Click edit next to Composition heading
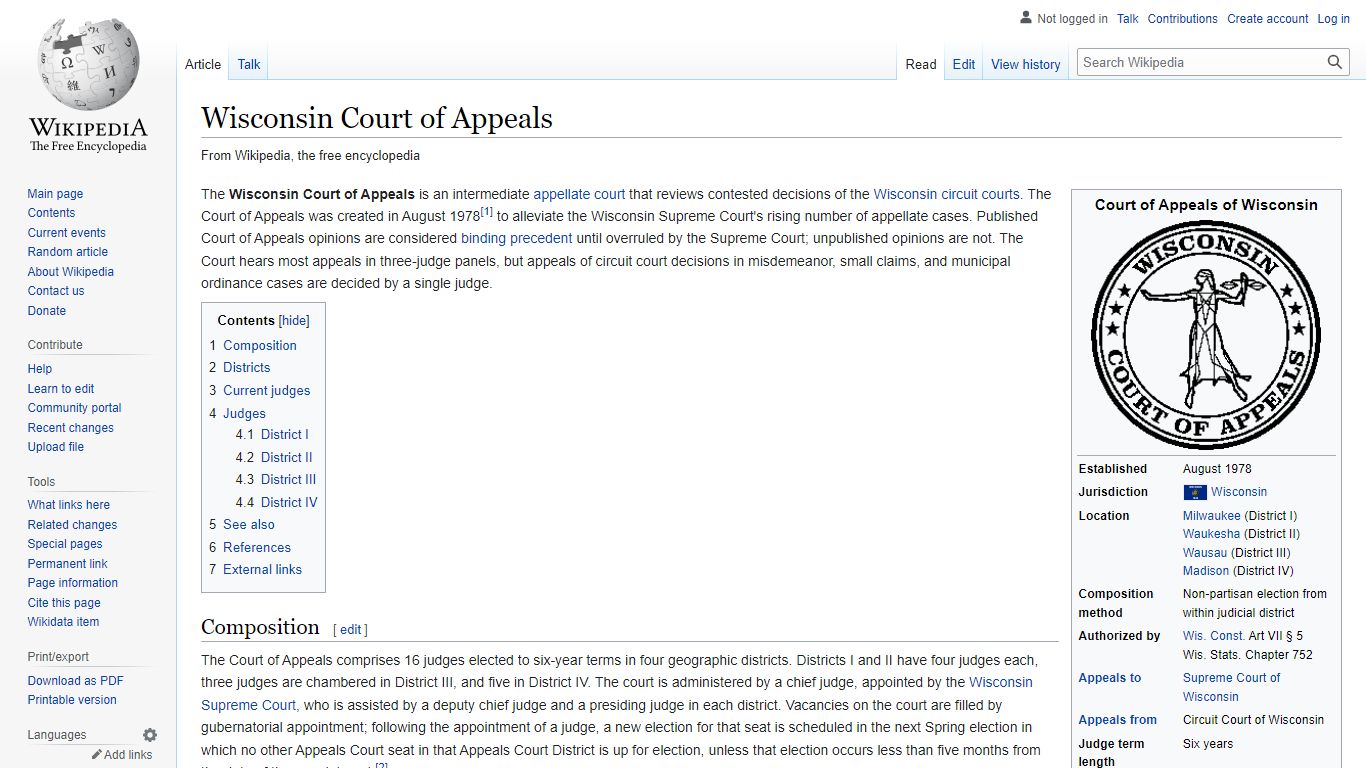The width and height of the screenshot is (1366, 768). tap(350, 629)
